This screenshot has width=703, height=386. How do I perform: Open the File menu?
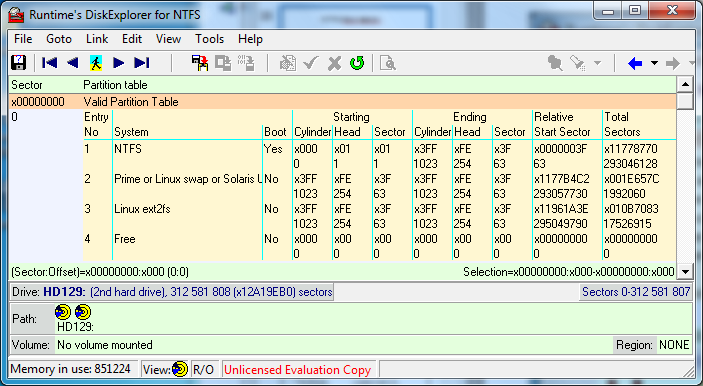pyautogui.click(x=23, y=39)
